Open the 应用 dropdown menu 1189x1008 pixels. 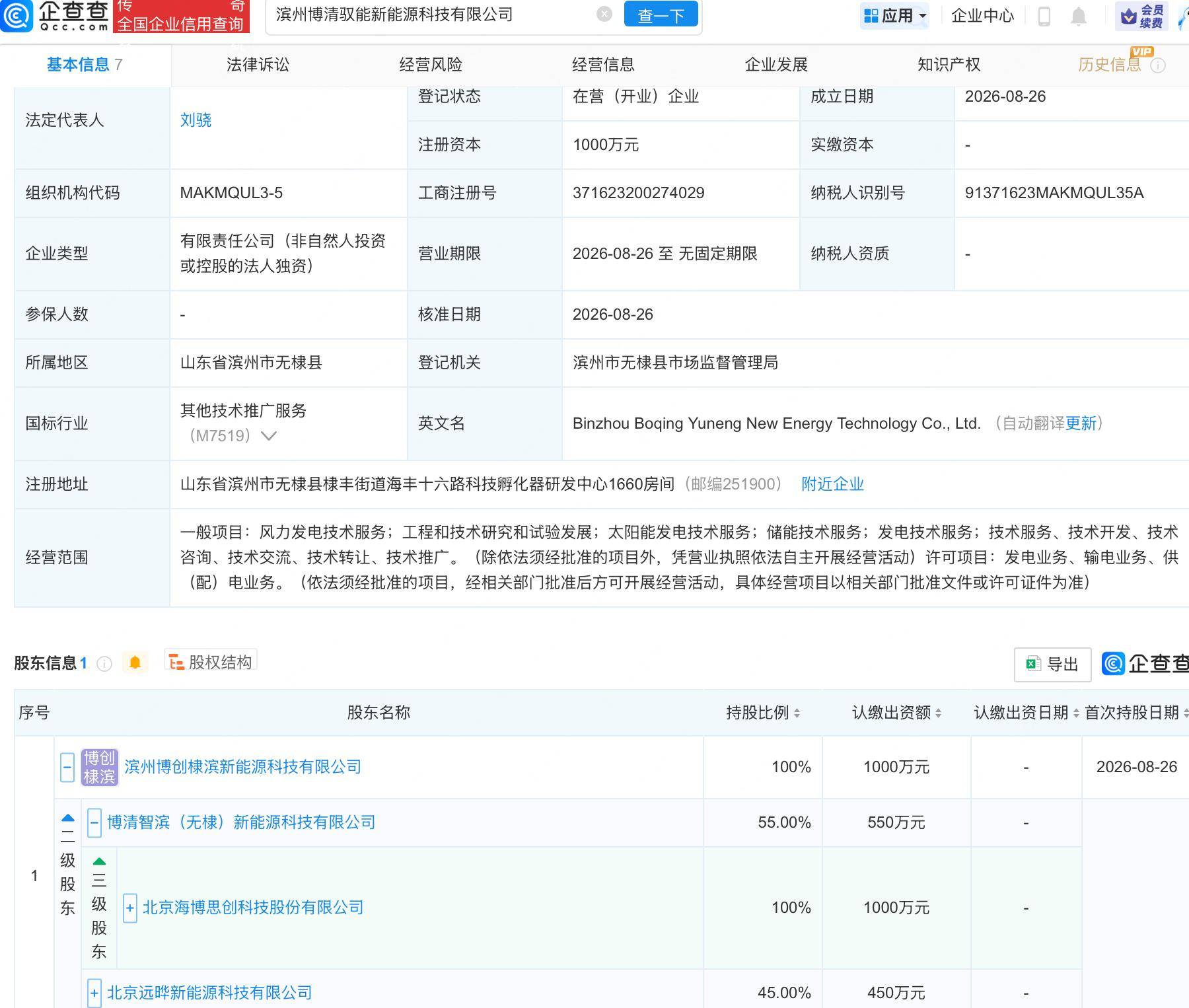[x=896, y=16]
